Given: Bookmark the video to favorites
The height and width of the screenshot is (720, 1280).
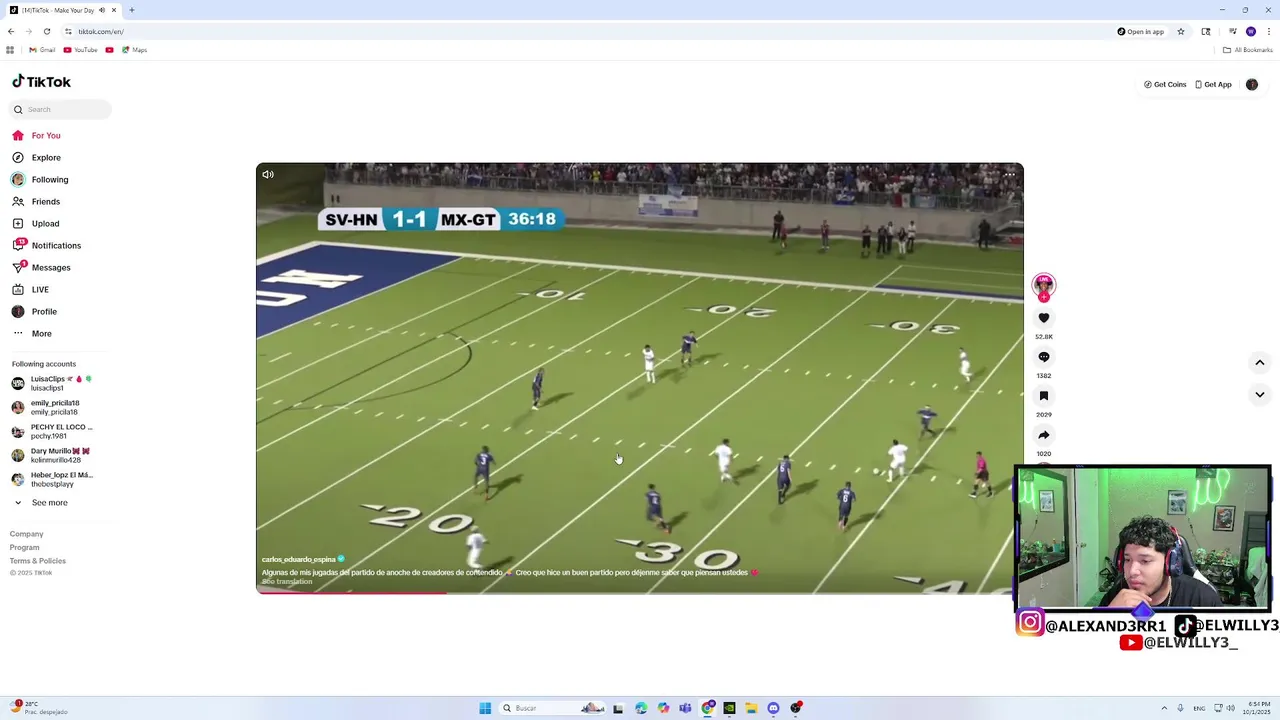Looking at the screenshot, I should (1044, 396).
